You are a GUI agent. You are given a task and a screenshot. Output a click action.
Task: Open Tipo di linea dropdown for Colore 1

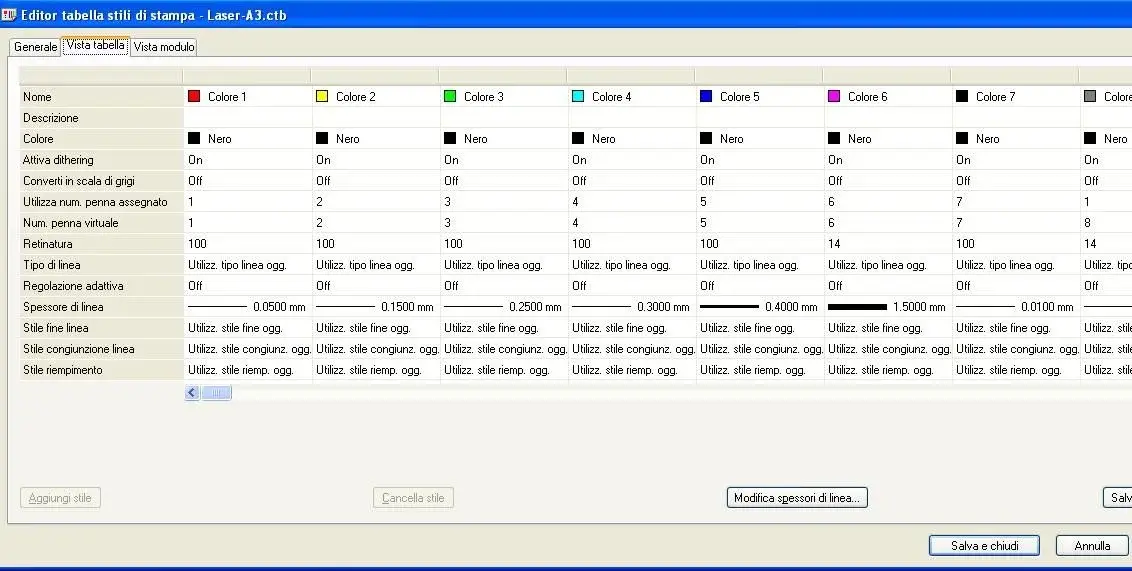point(248,265)
